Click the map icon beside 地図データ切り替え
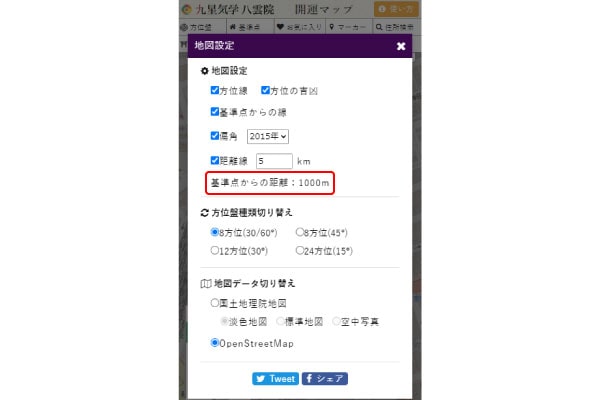This screenshot has width=600, height=400. 206,284
